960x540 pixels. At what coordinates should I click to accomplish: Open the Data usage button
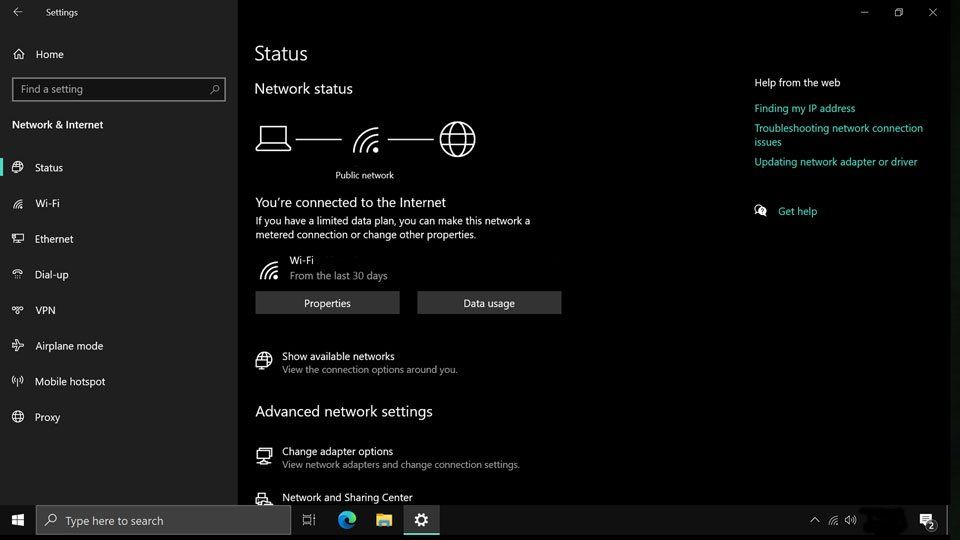(489, 303)
